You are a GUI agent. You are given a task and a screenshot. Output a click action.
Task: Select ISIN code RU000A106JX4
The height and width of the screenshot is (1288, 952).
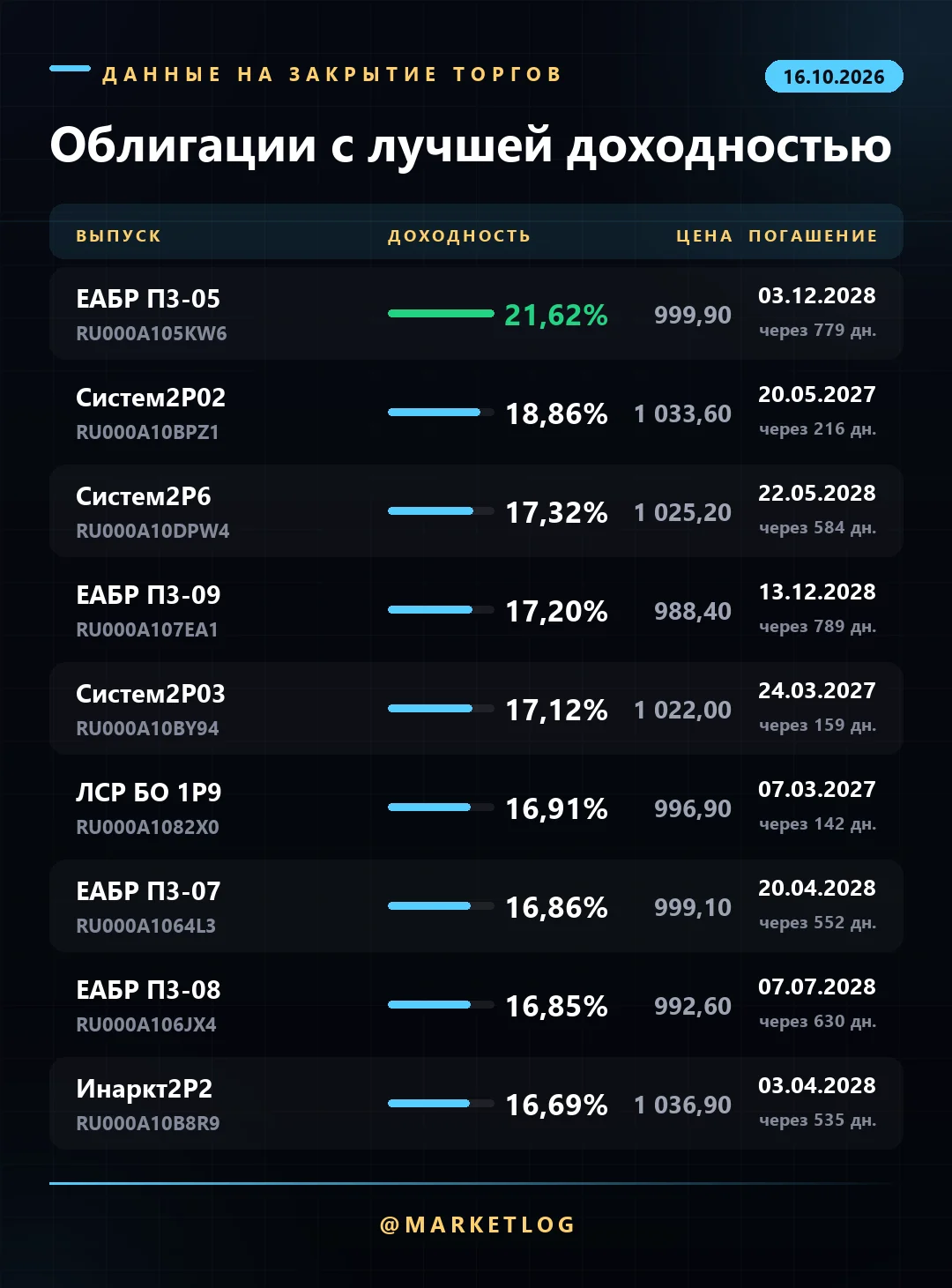[x=146, y=1024]
